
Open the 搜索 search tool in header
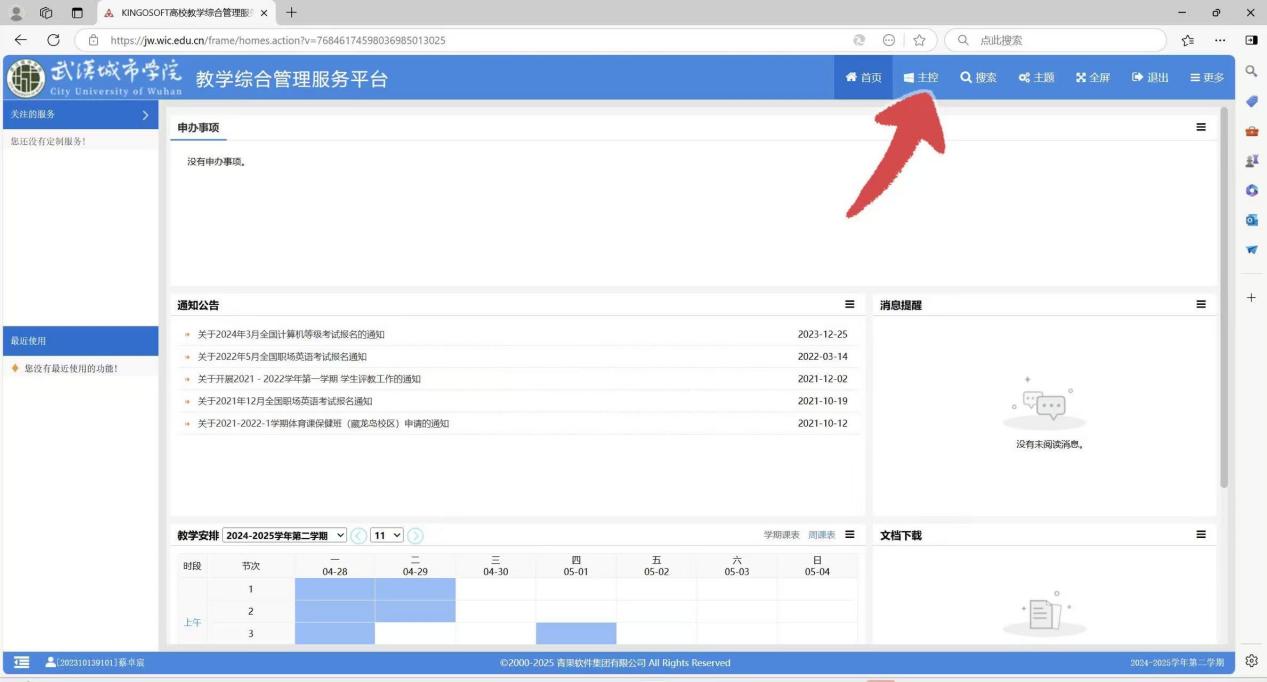[x=966, y=78]
